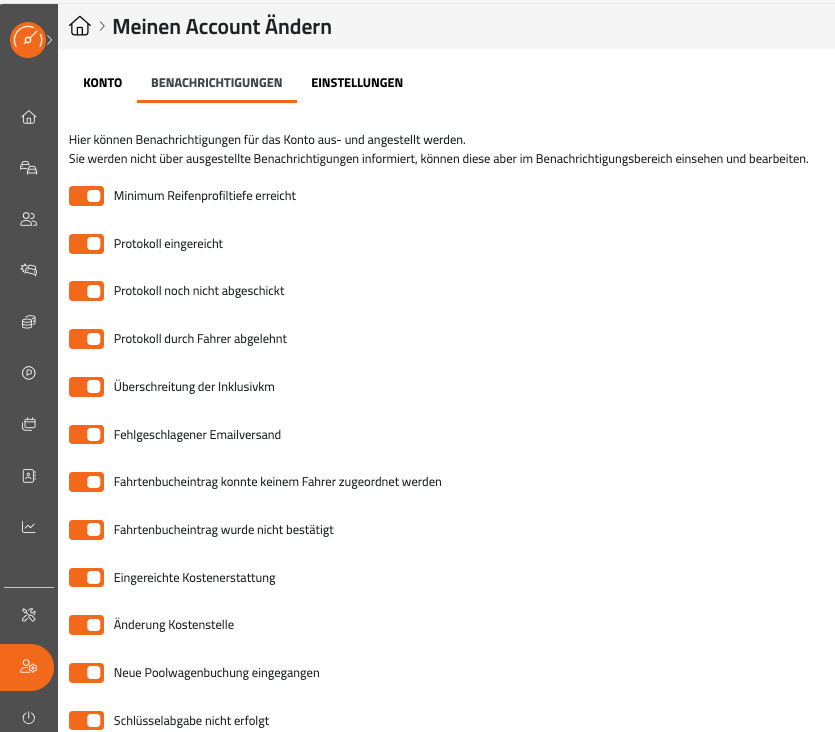The width and height of the screenshot is (835, 732).
Task: Open the users icon in the sidebar
Action: [x=28, y=219]
